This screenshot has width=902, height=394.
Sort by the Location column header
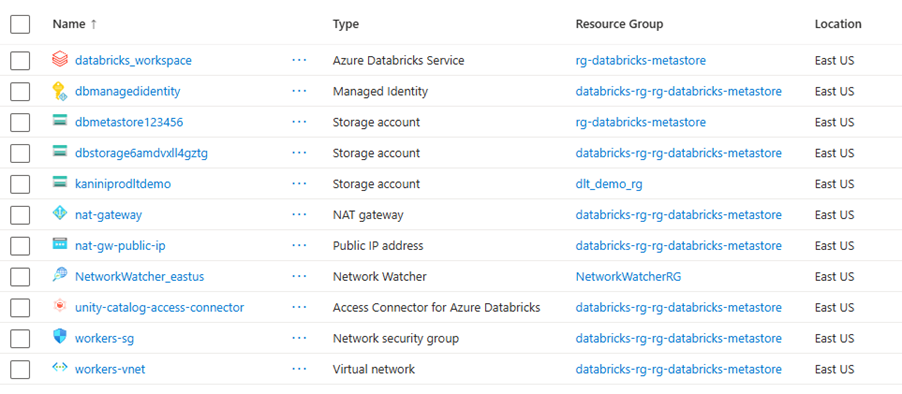[x=838, y=24]
